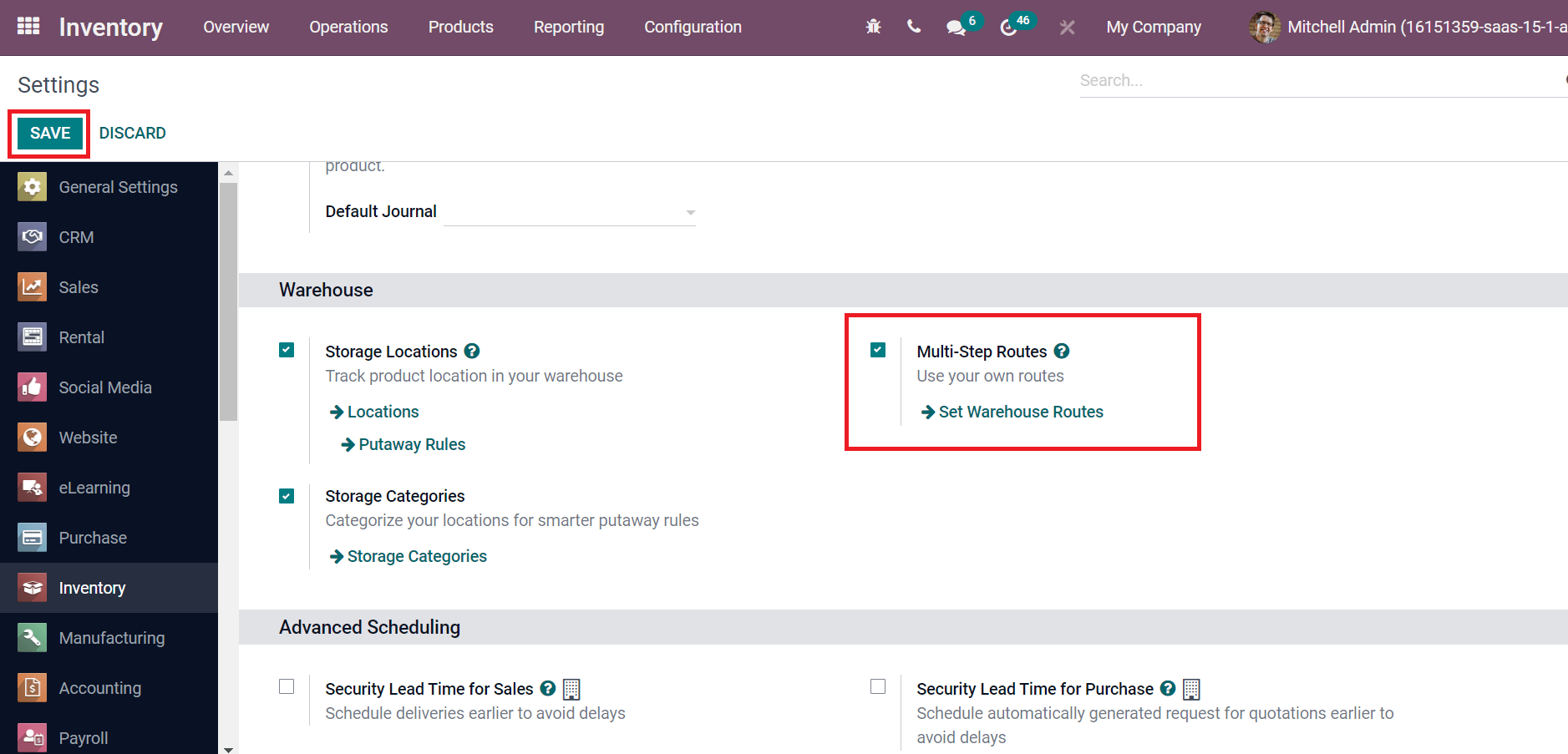Open the activities clock icon
1568x754 pixels.
click(1008, 28)
